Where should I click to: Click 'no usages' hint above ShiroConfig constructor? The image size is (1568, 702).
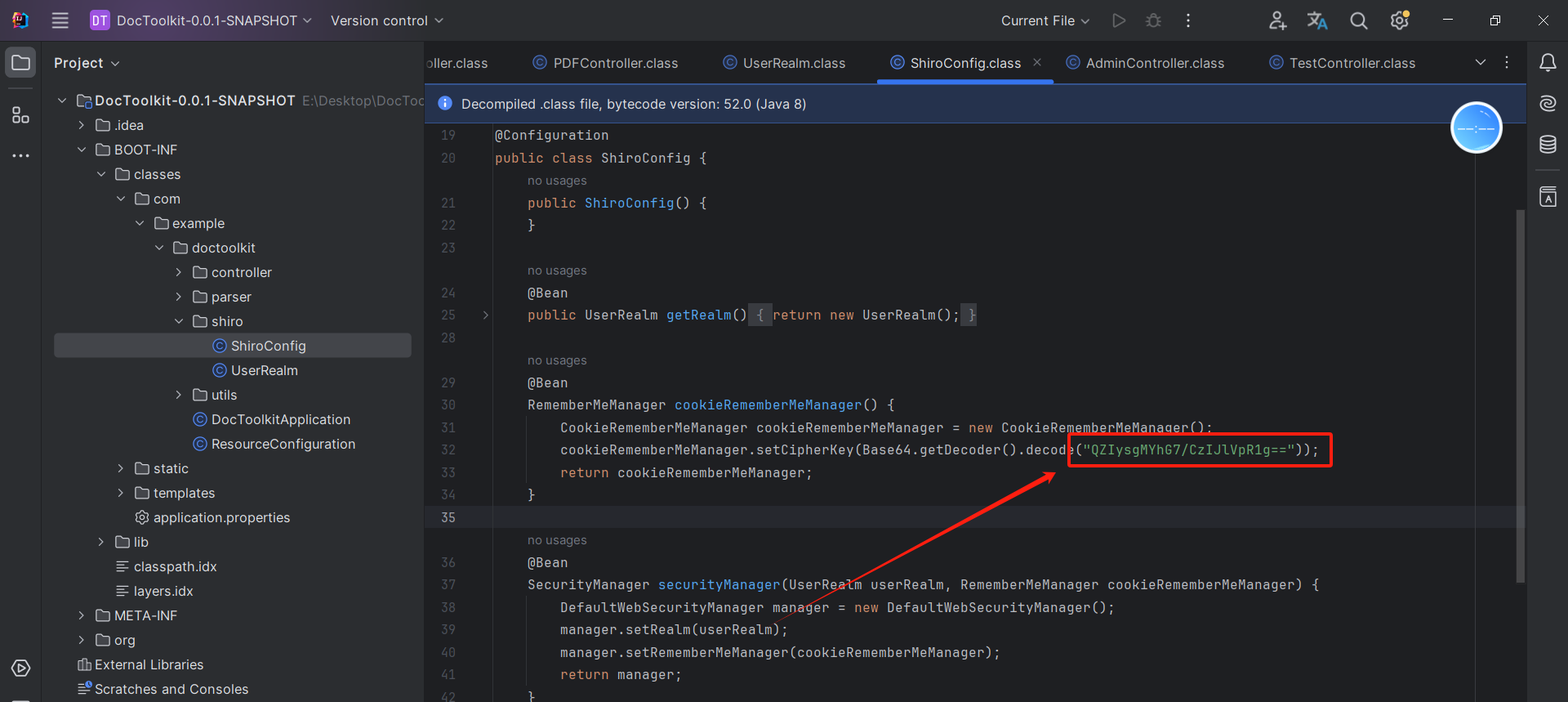(557, 181)
